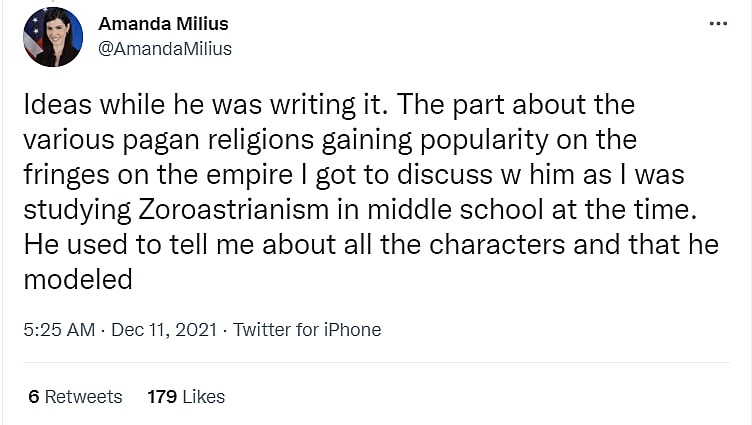View the 6 Retweets list
The image size is (752, 425).
coord(76,397)
